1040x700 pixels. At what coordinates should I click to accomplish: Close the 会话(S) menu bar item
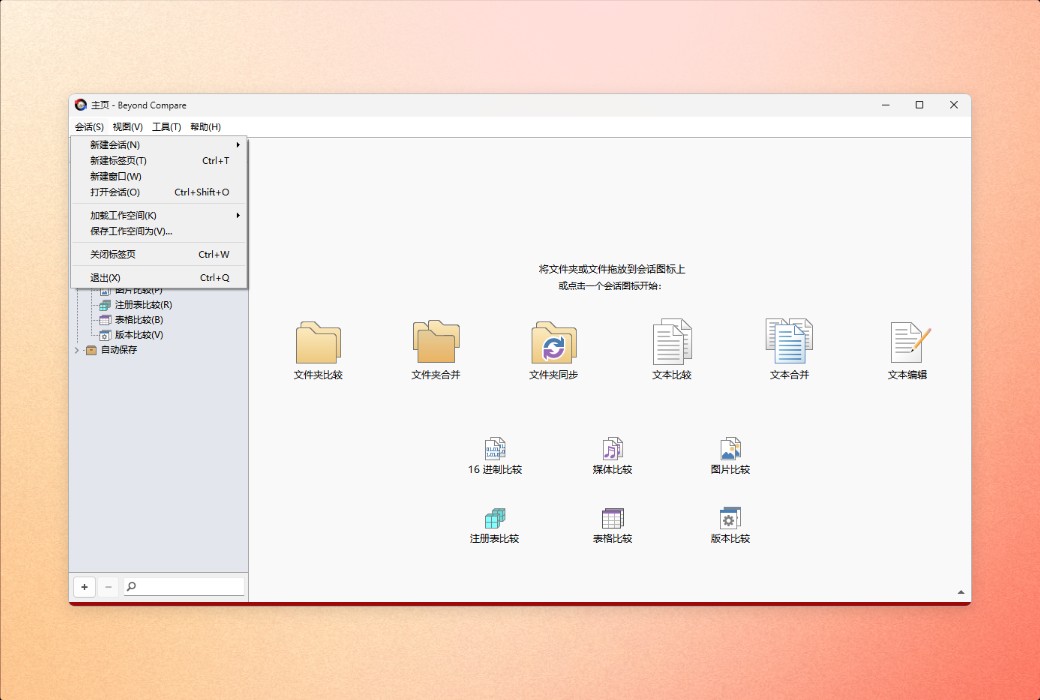pyautogui.click(x=89, y=127)
